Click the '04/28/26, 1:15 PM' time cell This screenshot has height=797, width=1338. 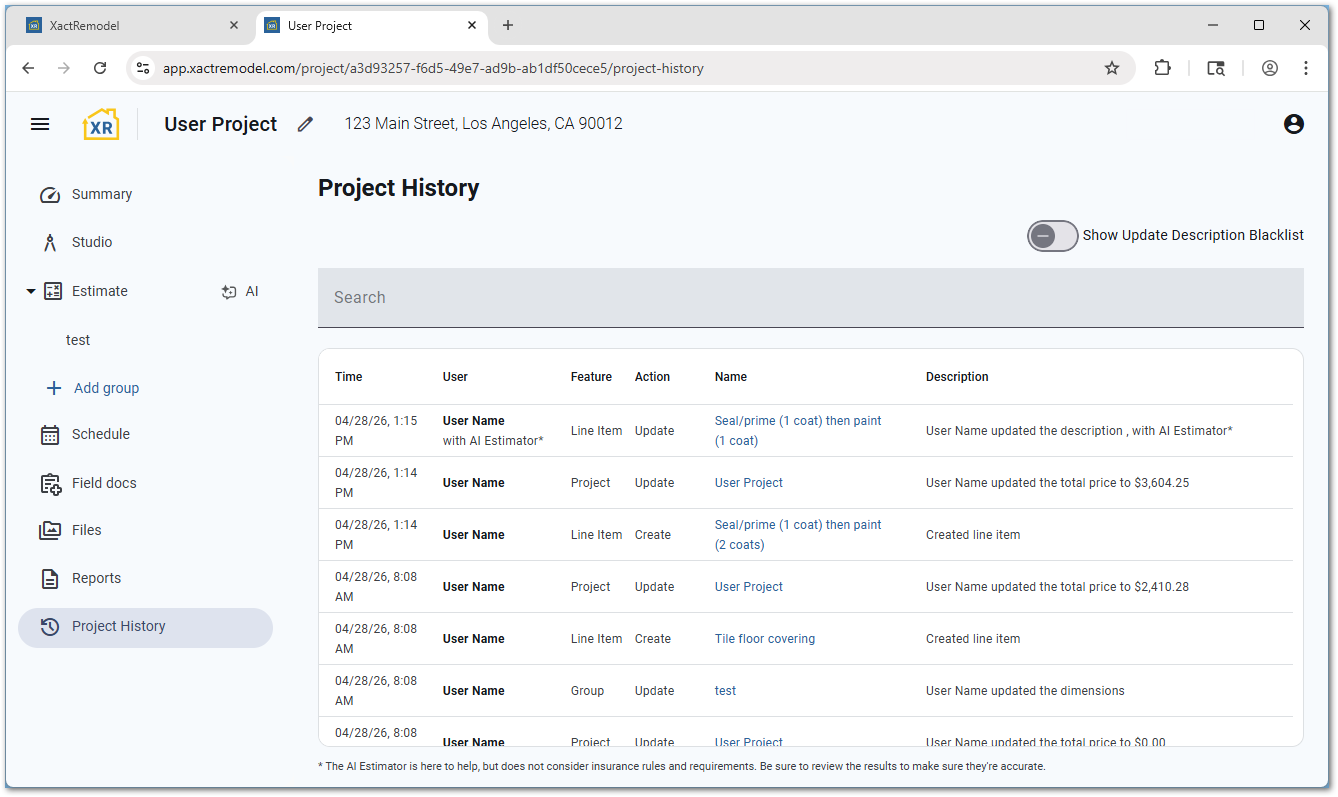(x=376, y=431)
